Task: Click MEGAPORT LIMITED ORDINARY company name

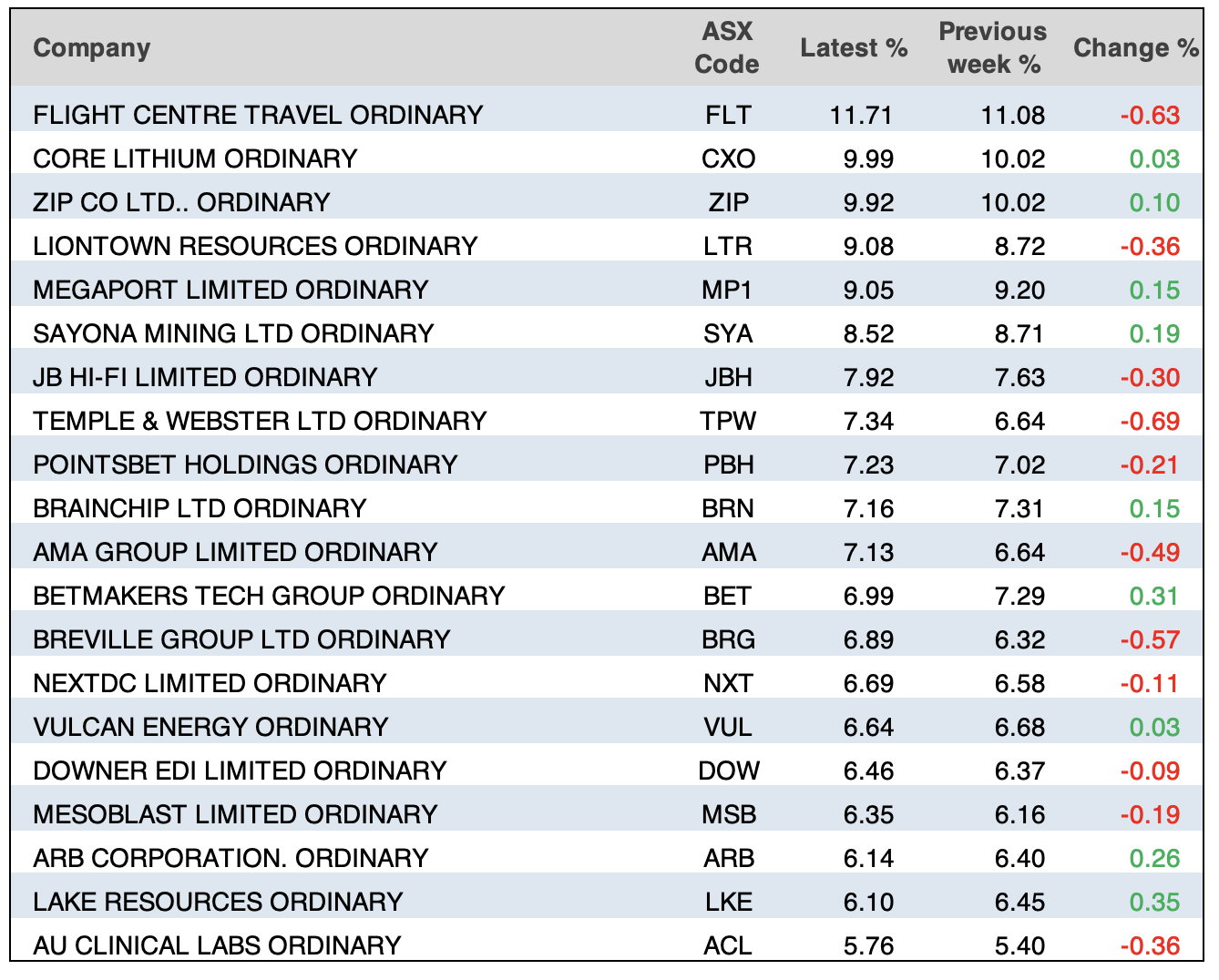Action: point(230,290)
